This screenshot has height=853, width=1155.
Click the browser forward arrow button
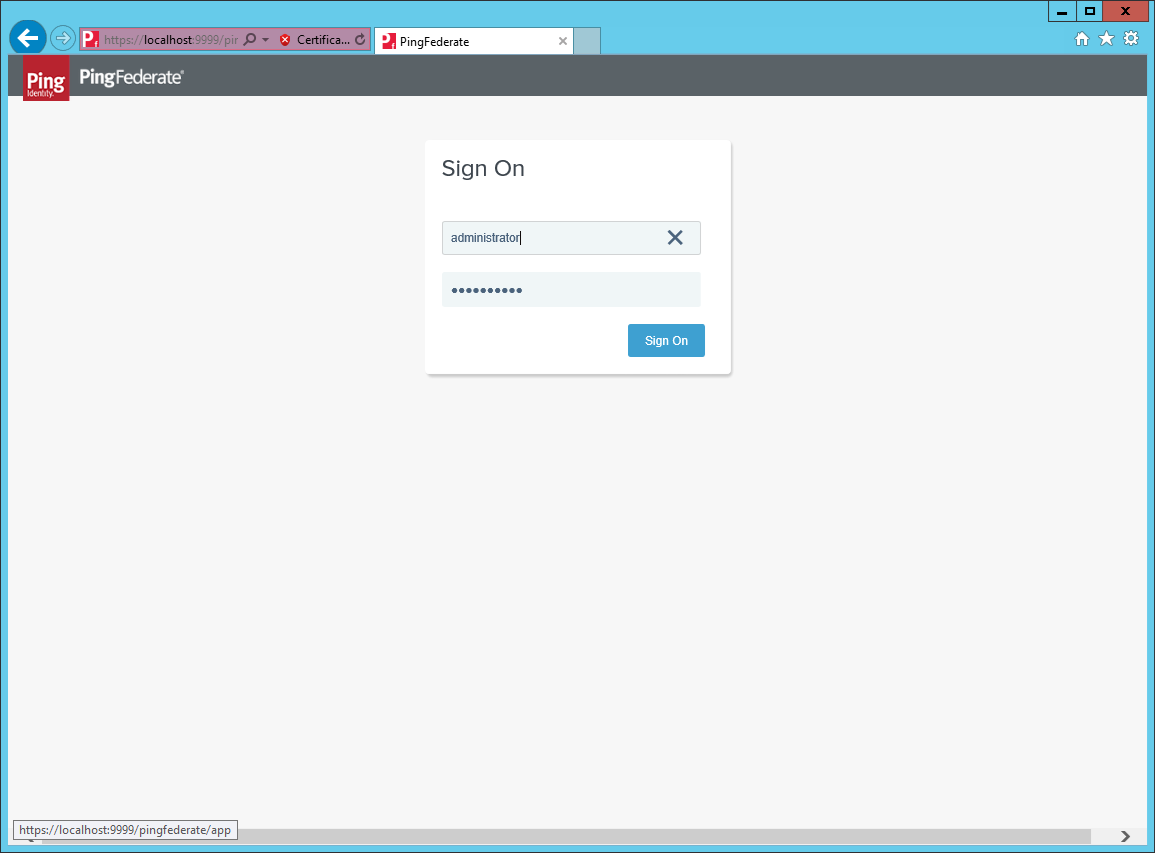click(63, 38)
